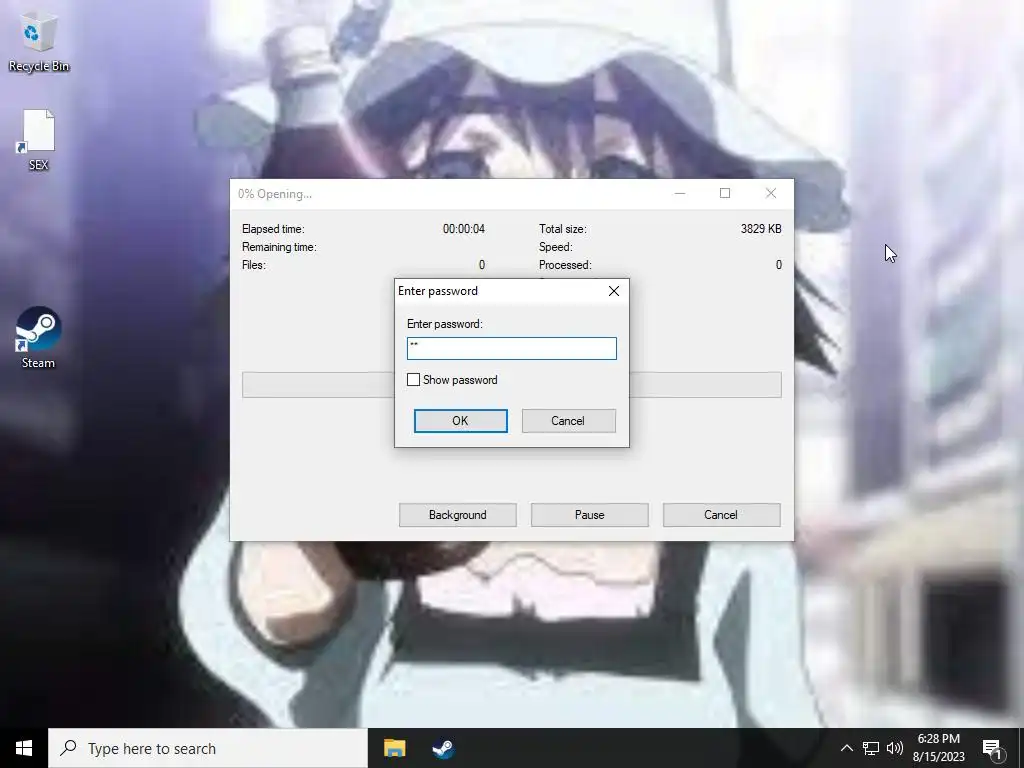Click the Speed label
The image size is (1024, 768).
point(556,247)
